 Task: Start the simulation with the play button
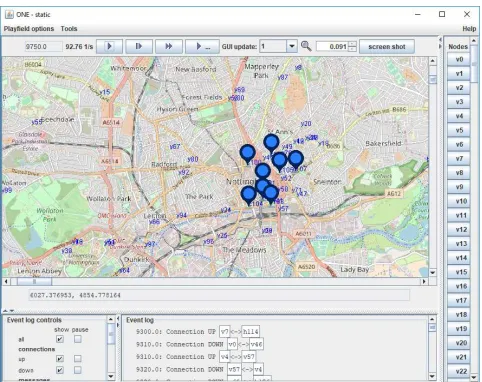[x=110, y=46]
